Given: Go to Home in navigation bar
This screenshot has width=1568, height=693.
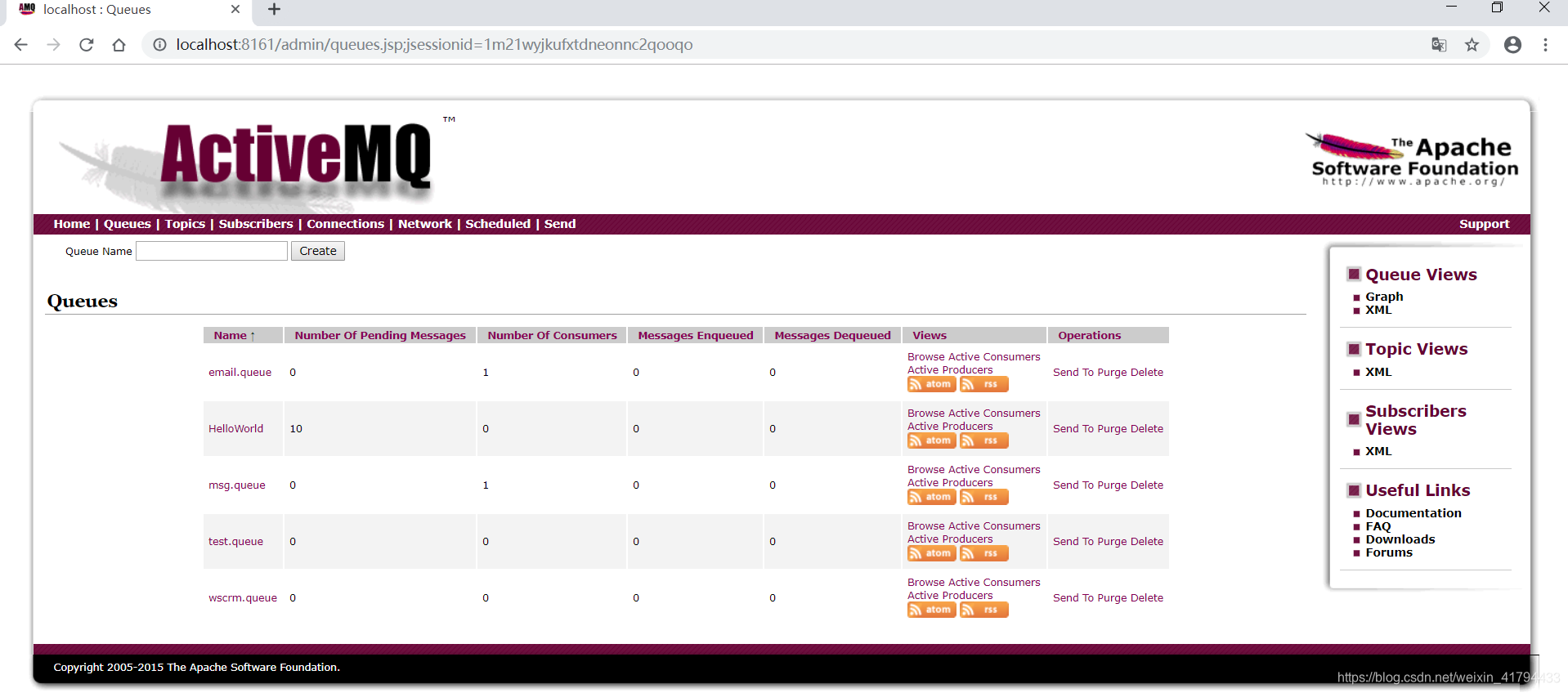Looking at the screenshot, I should pyautogui.click(x=72, y=224).
